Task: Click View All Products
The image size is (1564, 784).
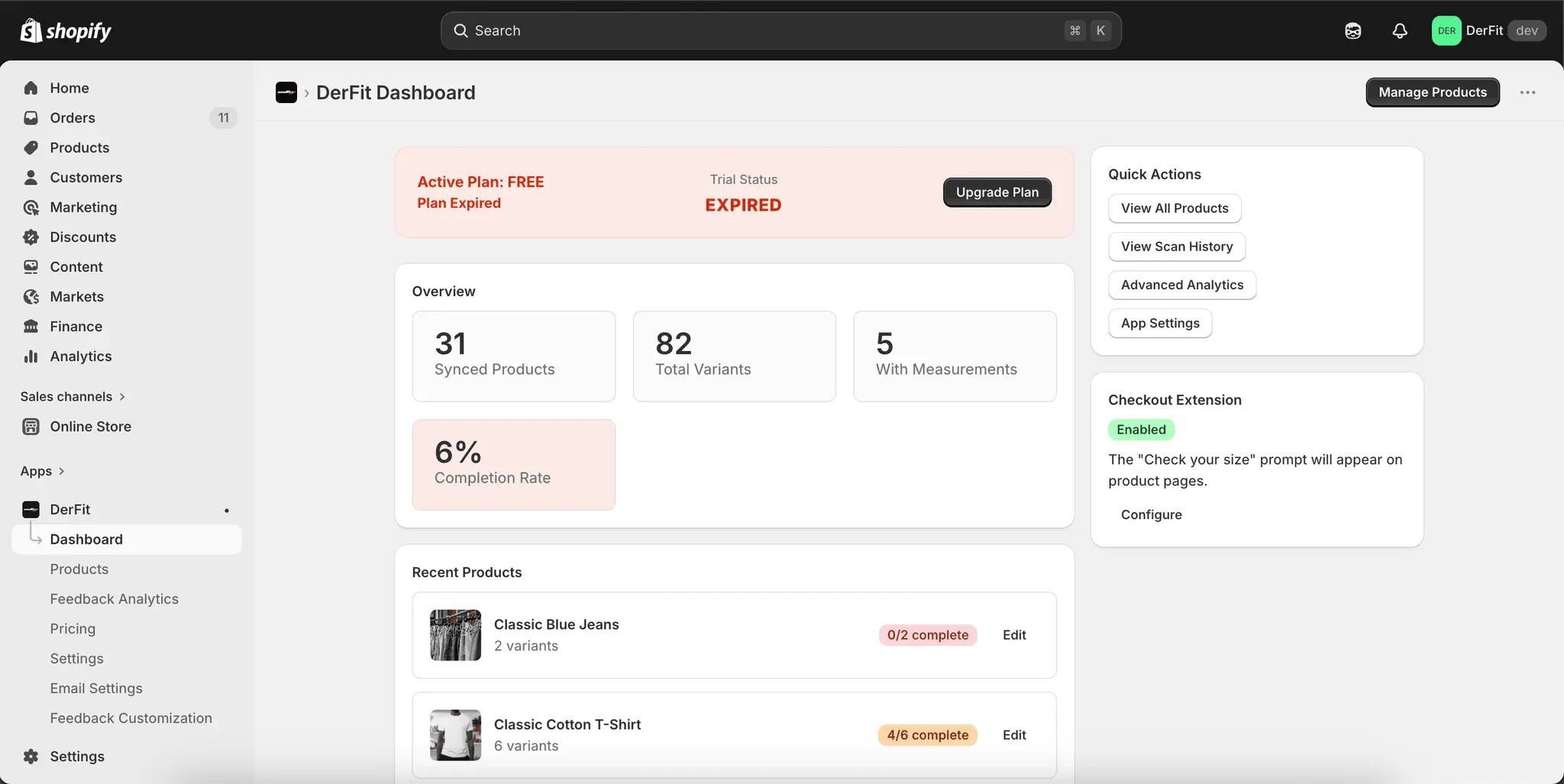Action: [x=1175, y=208]
